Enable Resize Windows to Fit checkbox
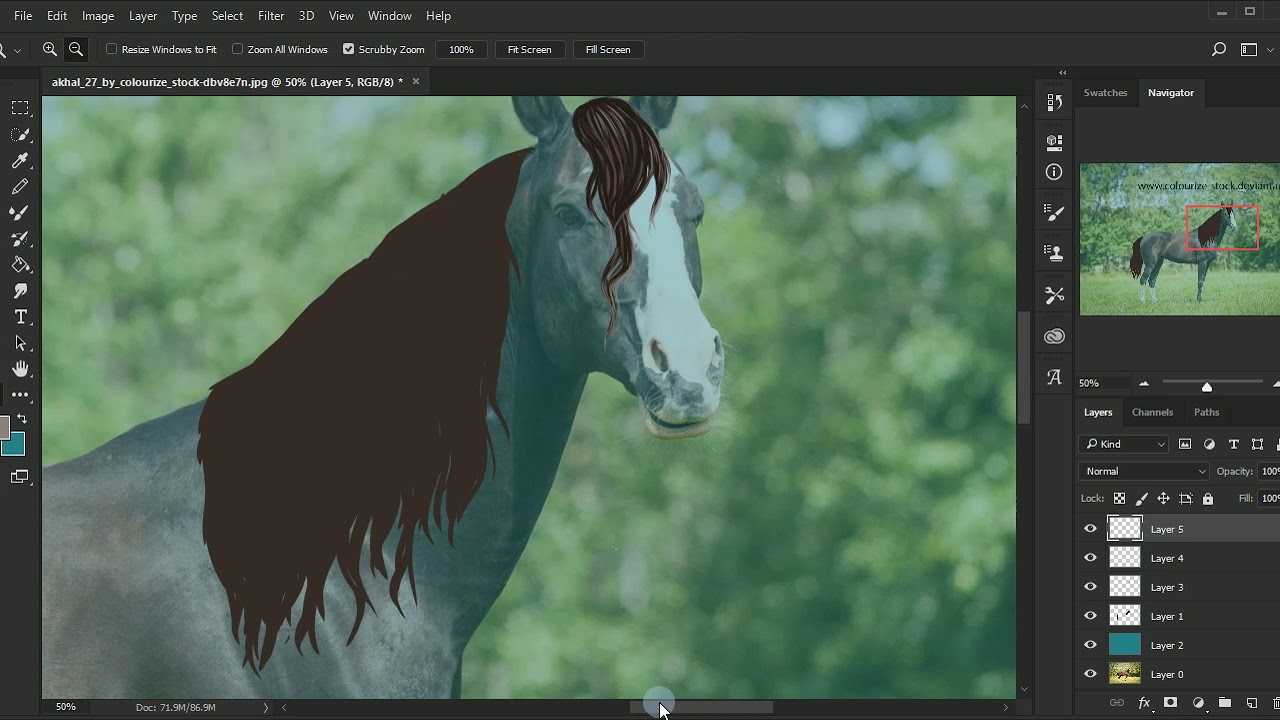 (x=112, y=49)
